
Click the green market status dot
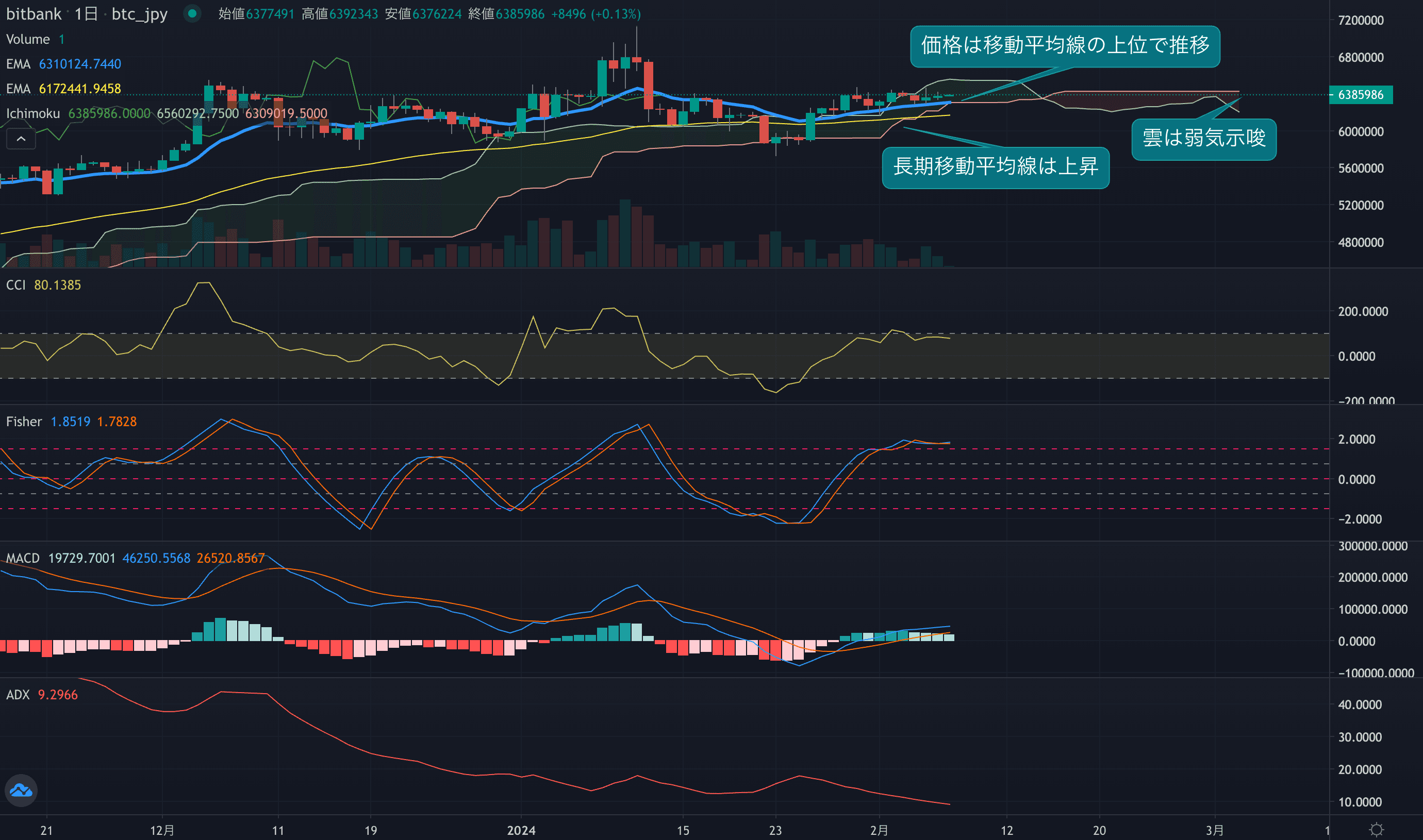coord(192,13)
